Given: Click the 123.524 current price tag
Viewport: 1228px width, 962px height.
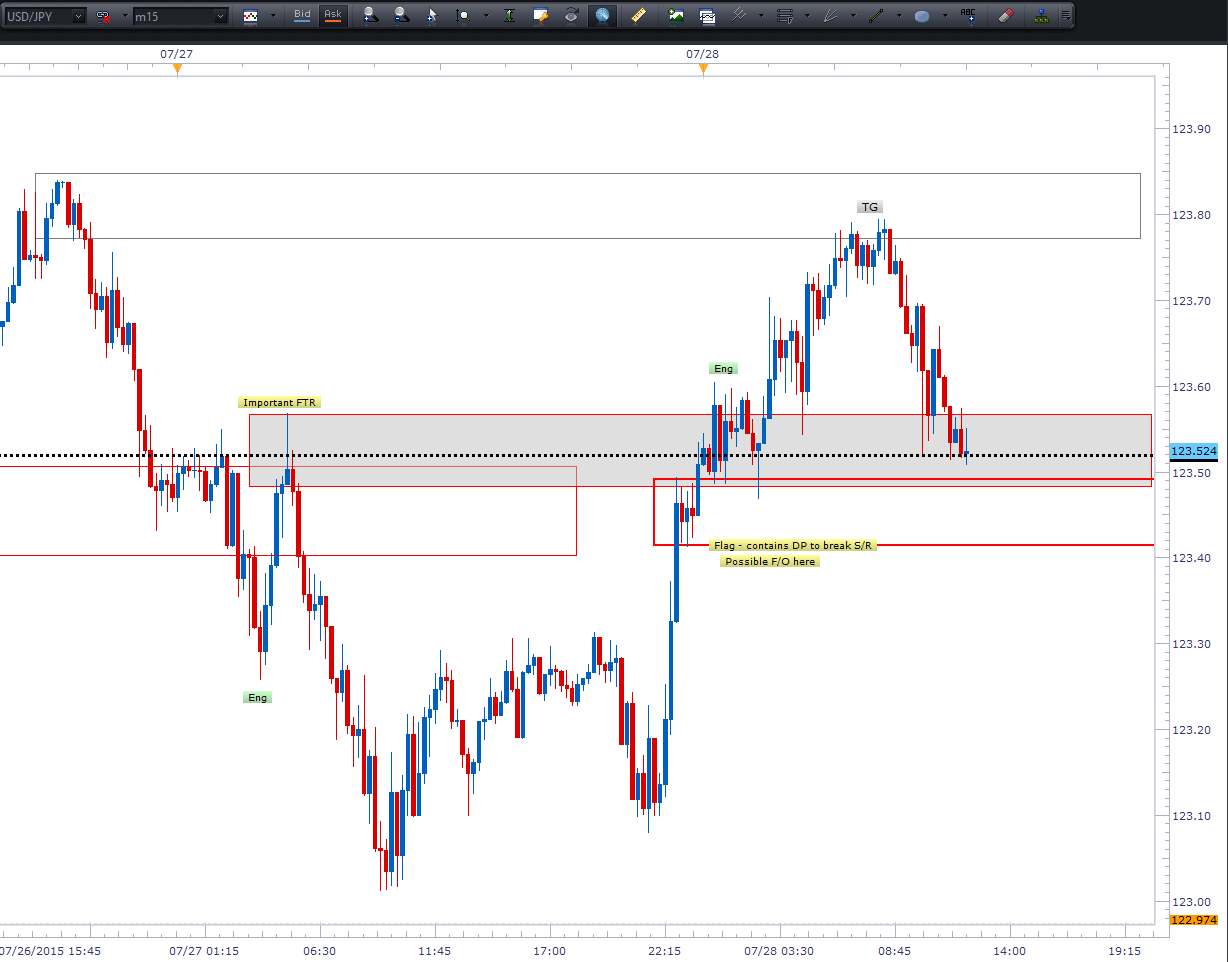Looking at the screenshot, I should 1192,451.
